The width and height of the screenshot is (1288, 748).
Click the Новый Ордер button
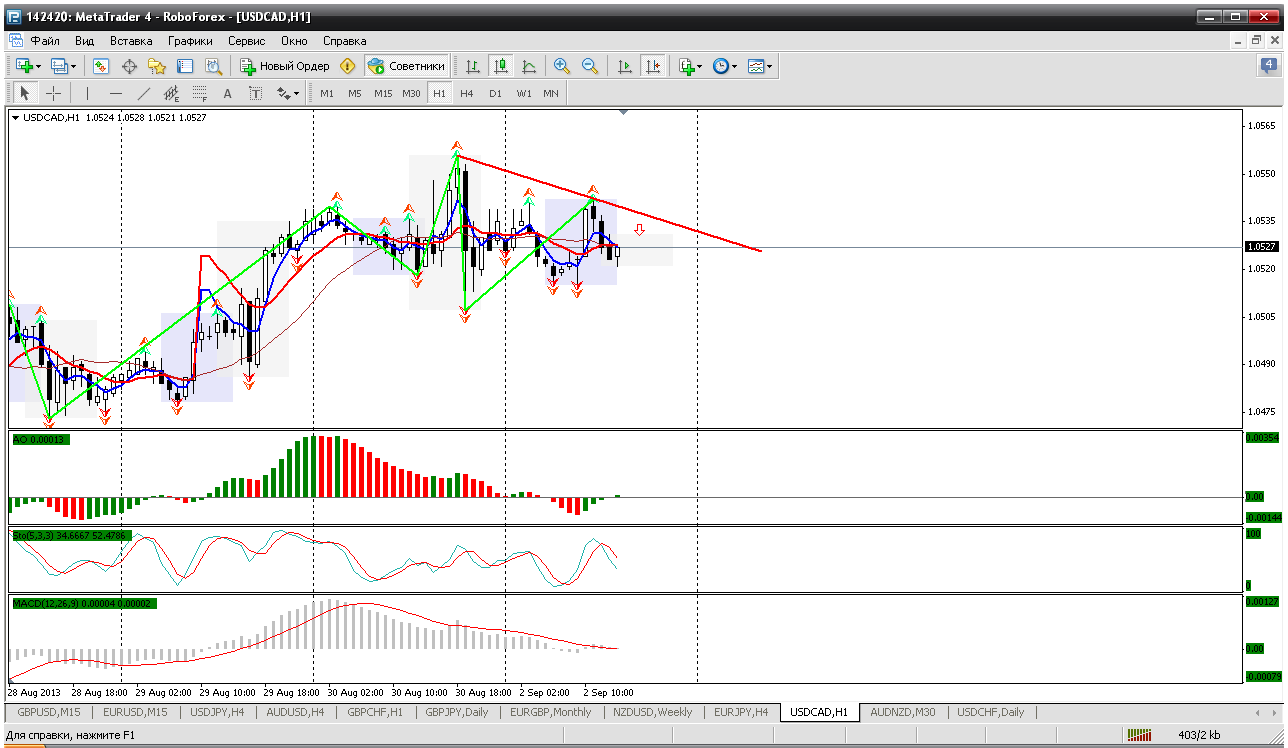(284, 66)
